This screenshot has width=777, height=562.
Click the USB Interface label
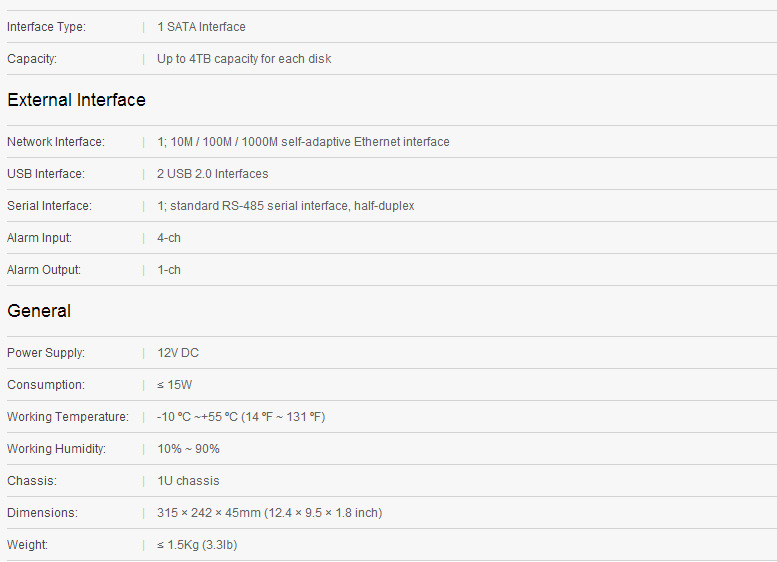point(45,174)
